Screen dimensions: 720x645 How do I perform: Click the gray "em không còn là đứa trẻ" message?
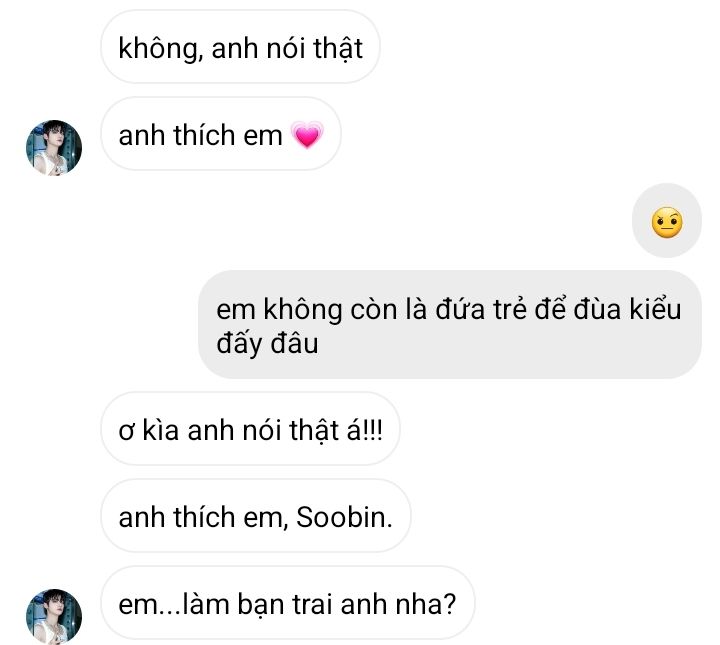449,324
